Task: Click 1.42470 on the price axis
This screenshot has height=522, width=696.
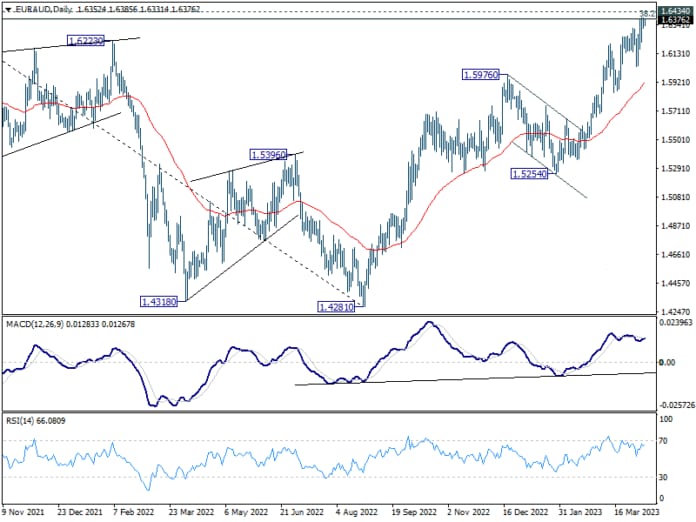Action: tap(676, 312)
